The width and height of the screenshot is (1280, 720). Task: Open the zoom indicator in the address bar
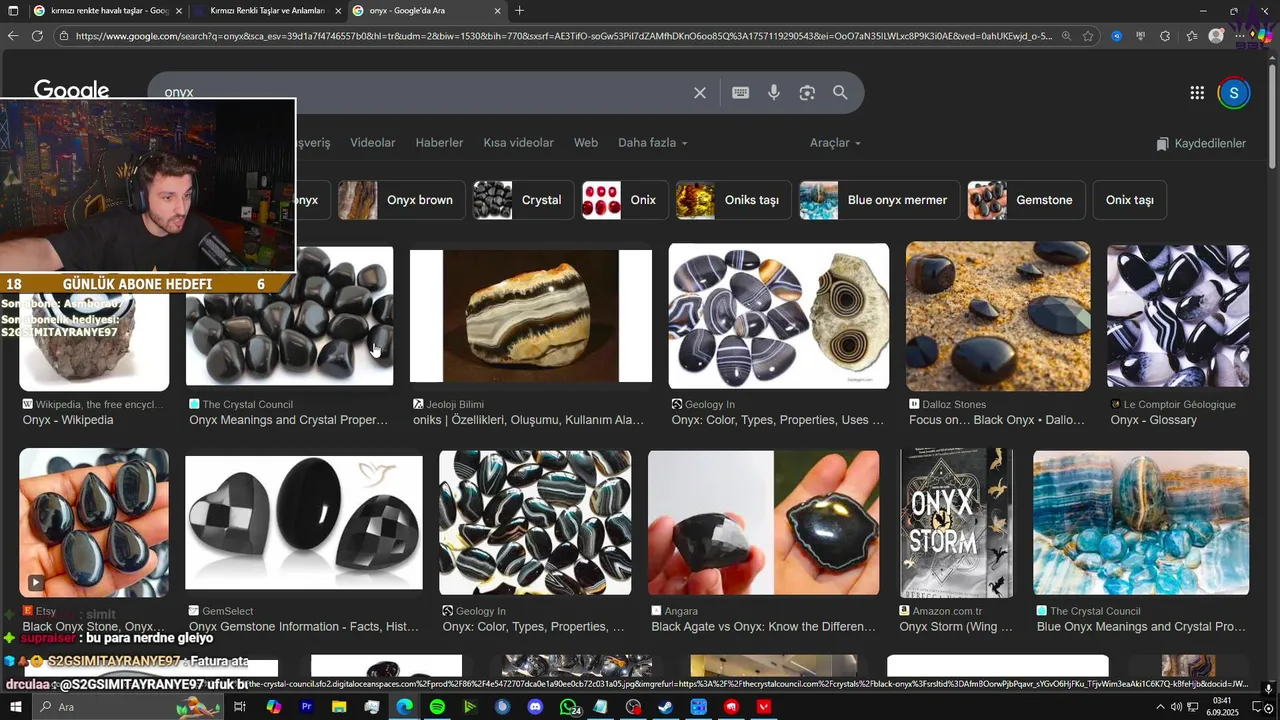tap(1066, 36)
